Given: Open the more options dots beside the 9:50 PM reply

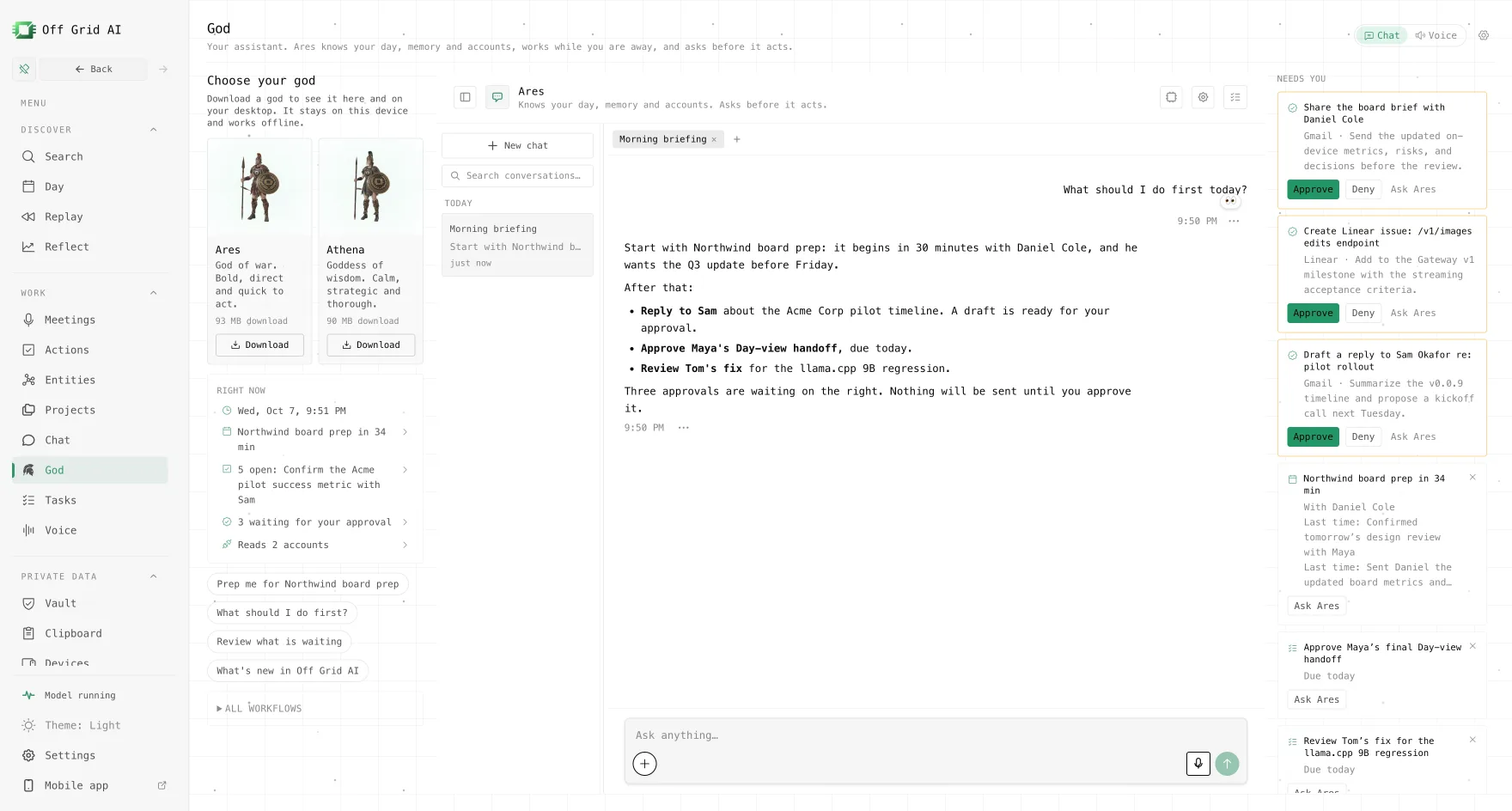Looking at the screenshot, I should click(683, 428).
